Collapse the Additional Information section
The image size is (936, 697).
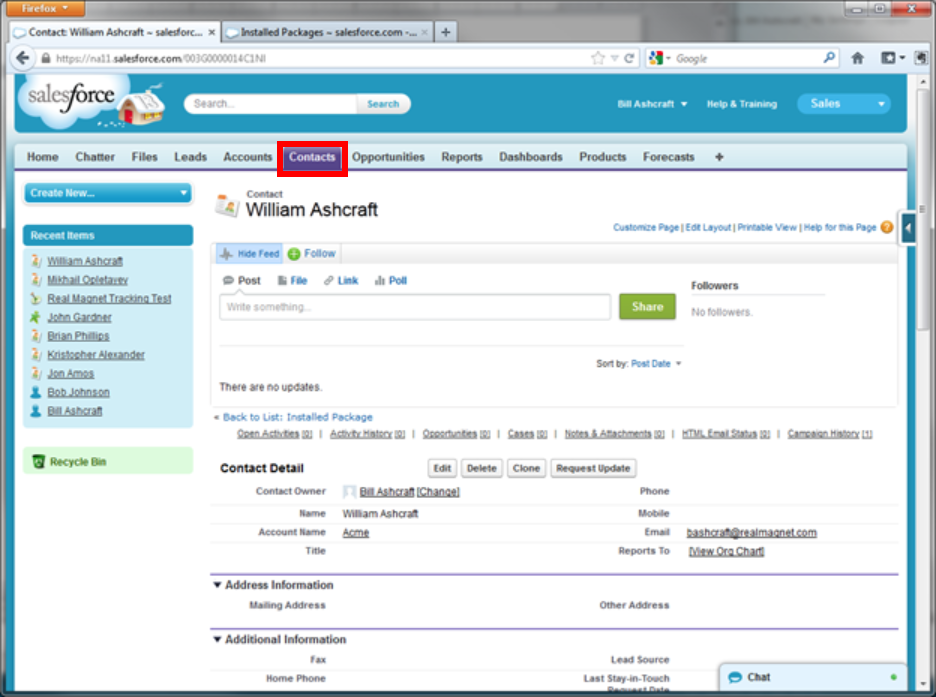pyautogui.click(x=217, y=639)
